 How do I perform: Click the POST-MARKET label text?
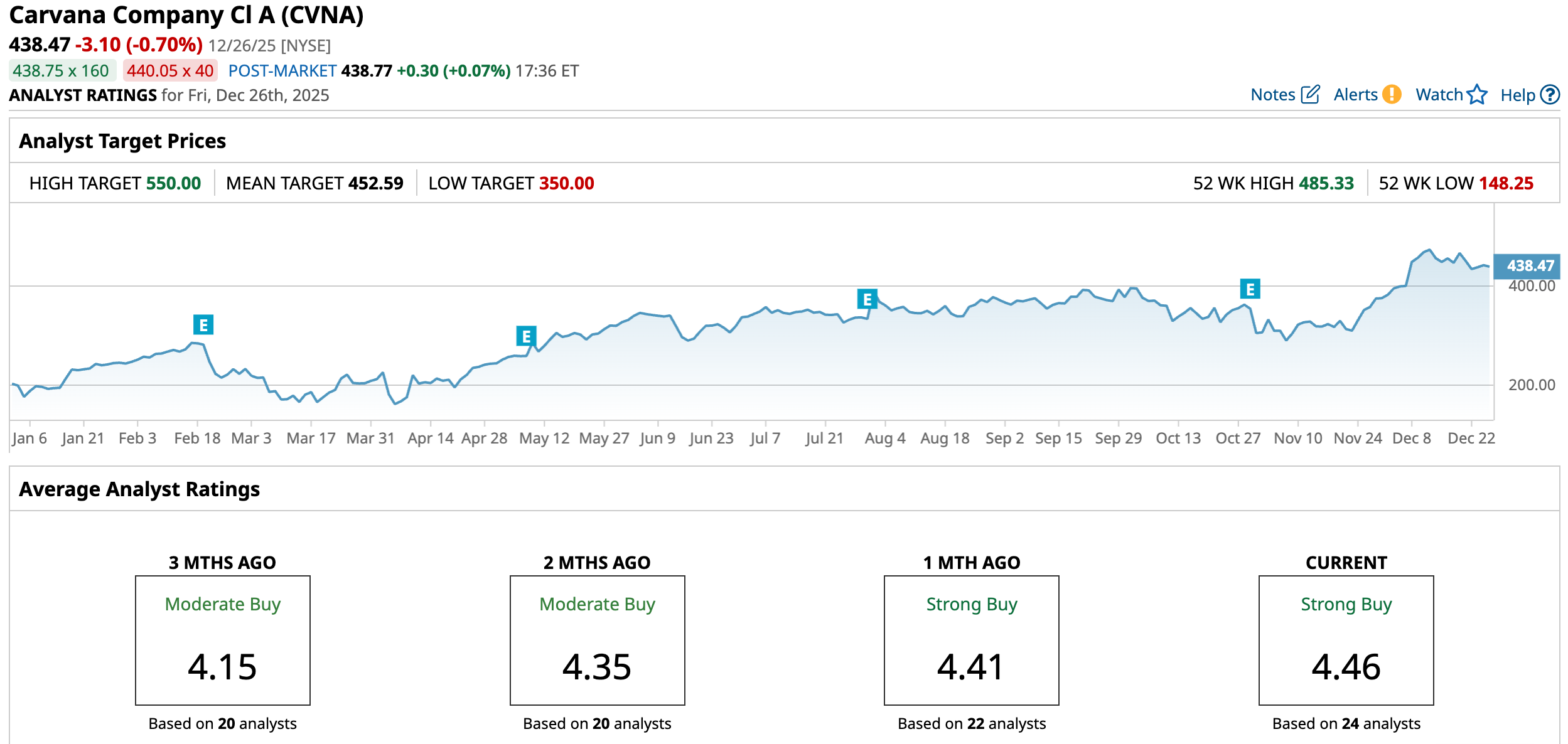tap(282, 71)
